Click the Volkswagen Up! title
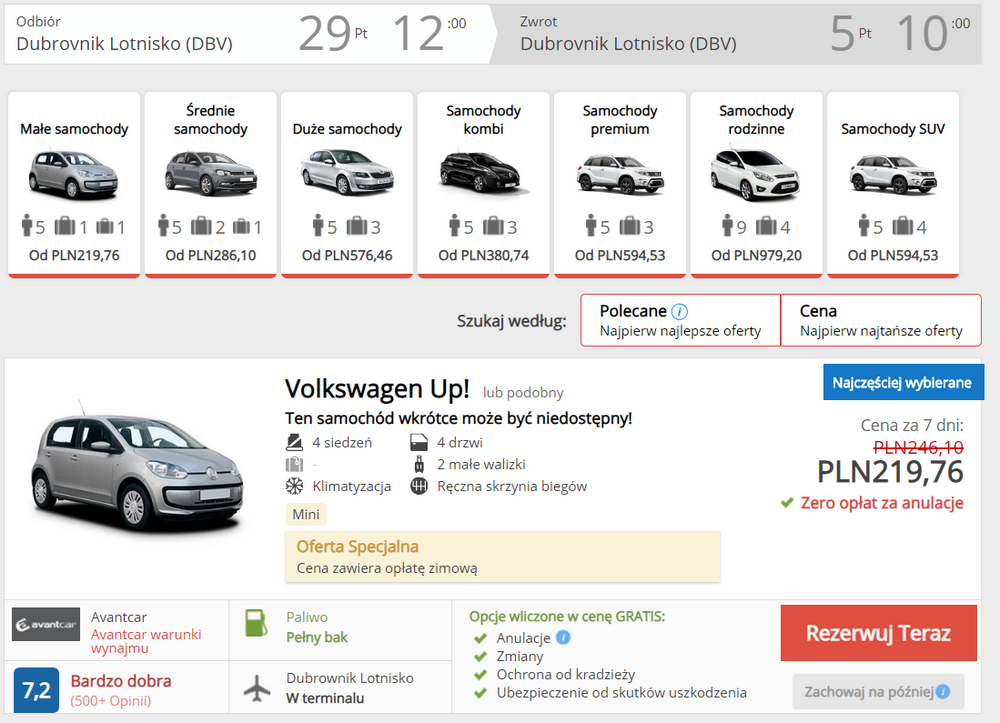 pyautogui.click(x=377, y=388)
